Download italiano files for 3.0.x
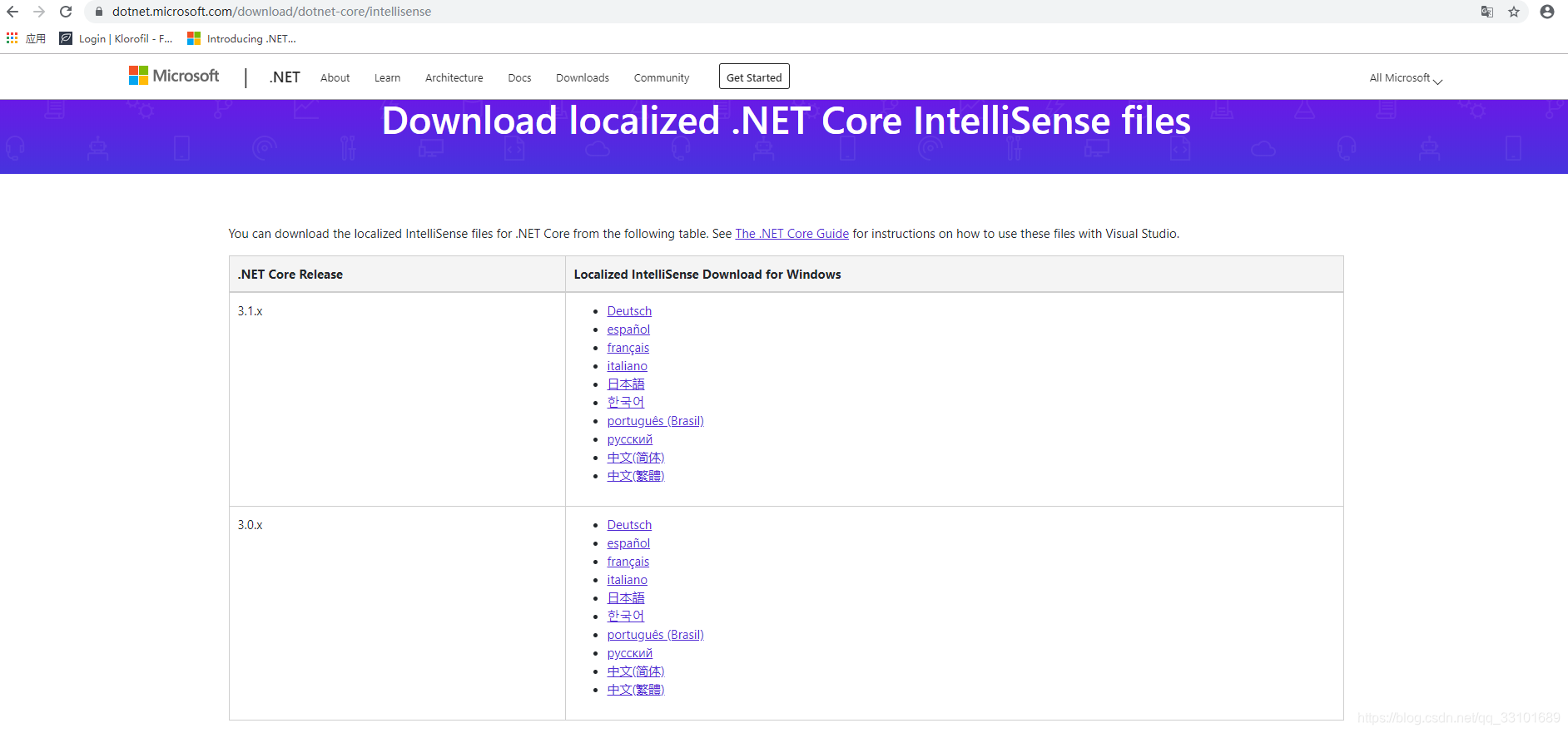 pyautogui.click(x=627, y=580)
